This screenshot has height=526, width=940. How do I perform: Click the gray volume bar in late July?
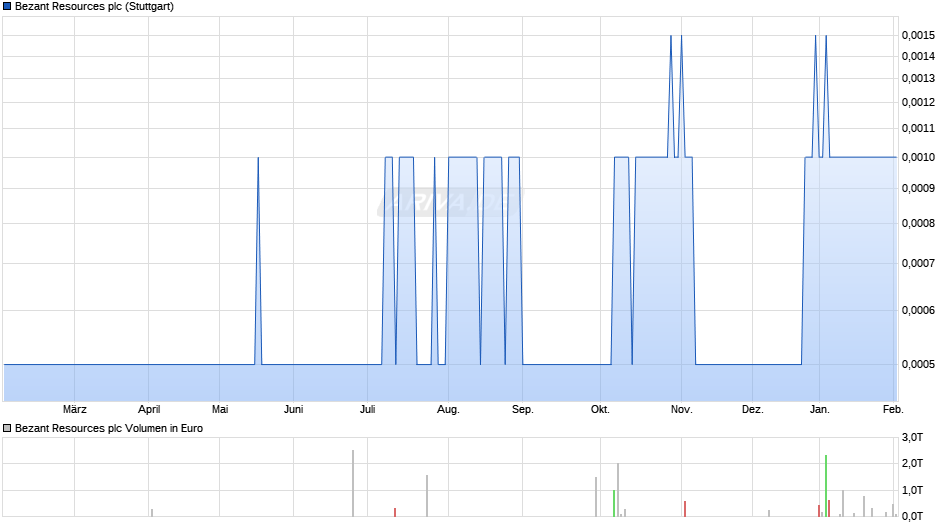tap(427, 496)
